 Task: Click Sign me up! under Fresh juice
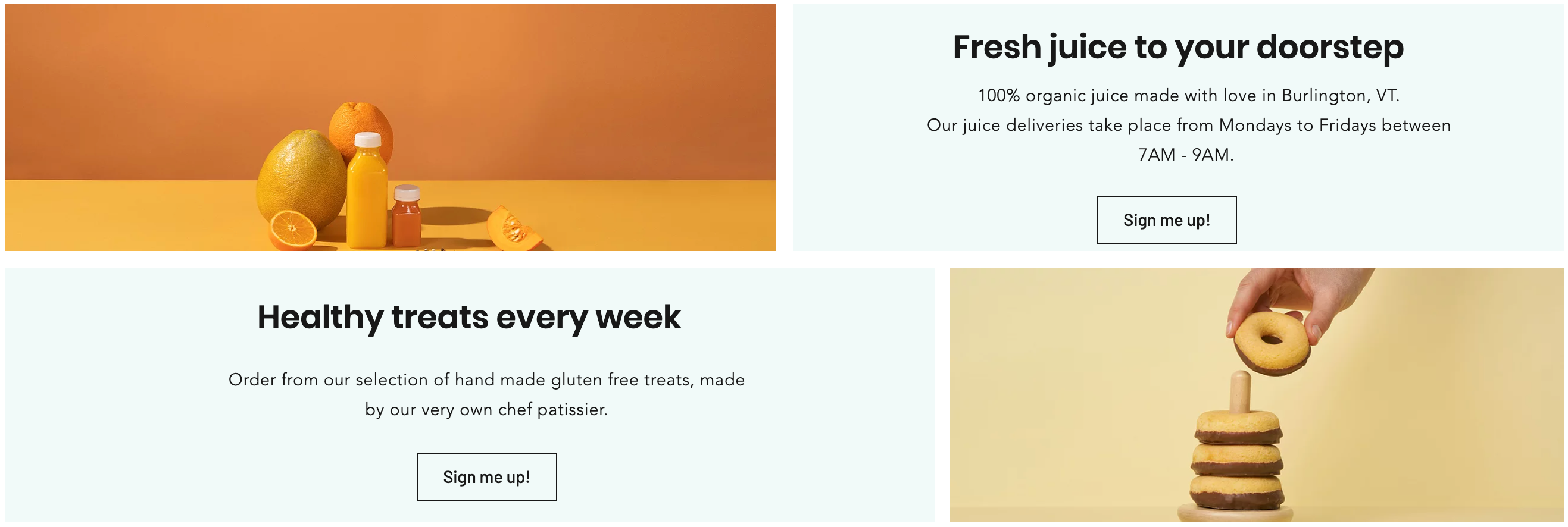point(1166,219)
